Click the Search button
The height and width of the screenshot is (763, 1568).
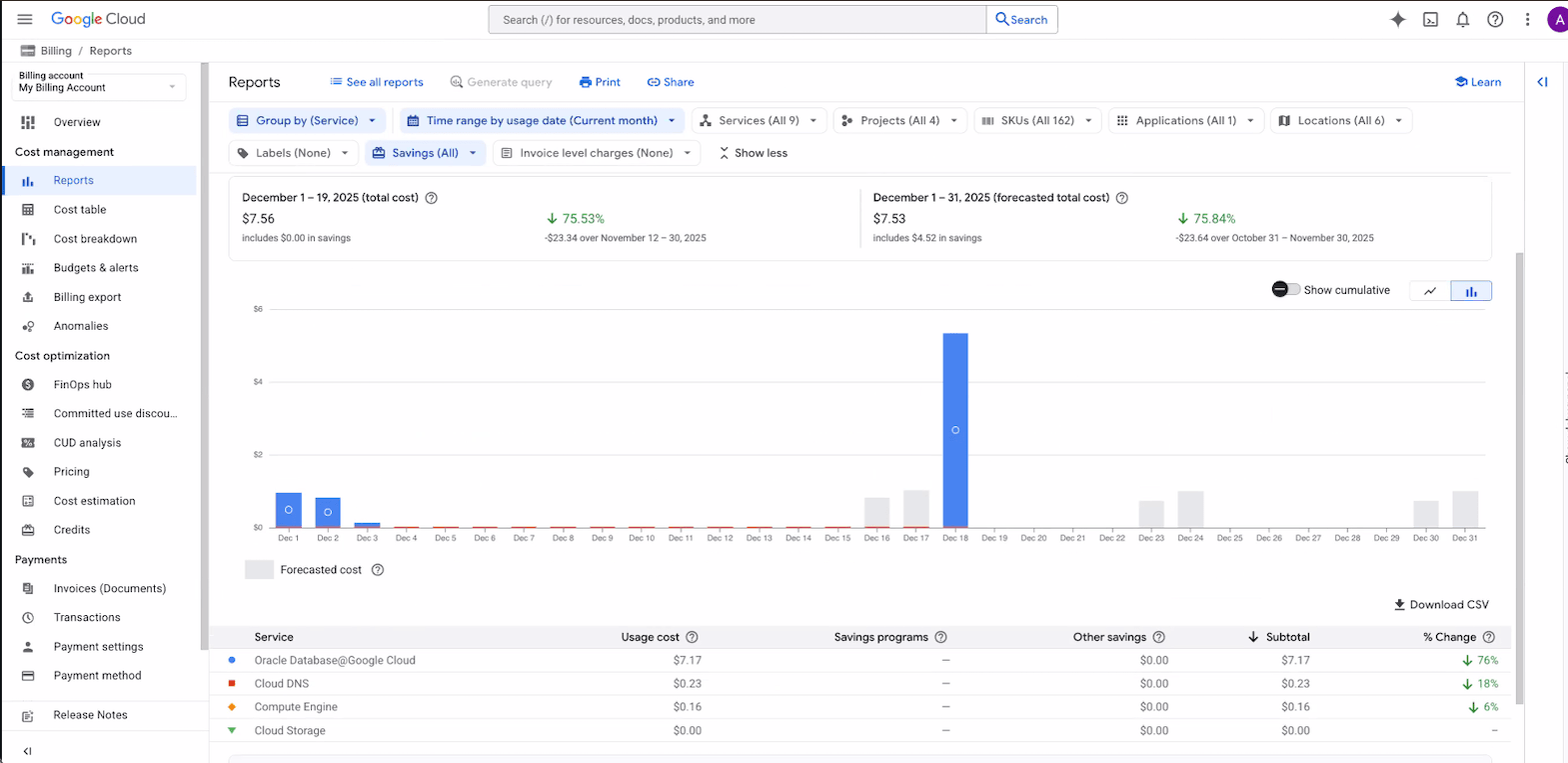click(1021, 20)
